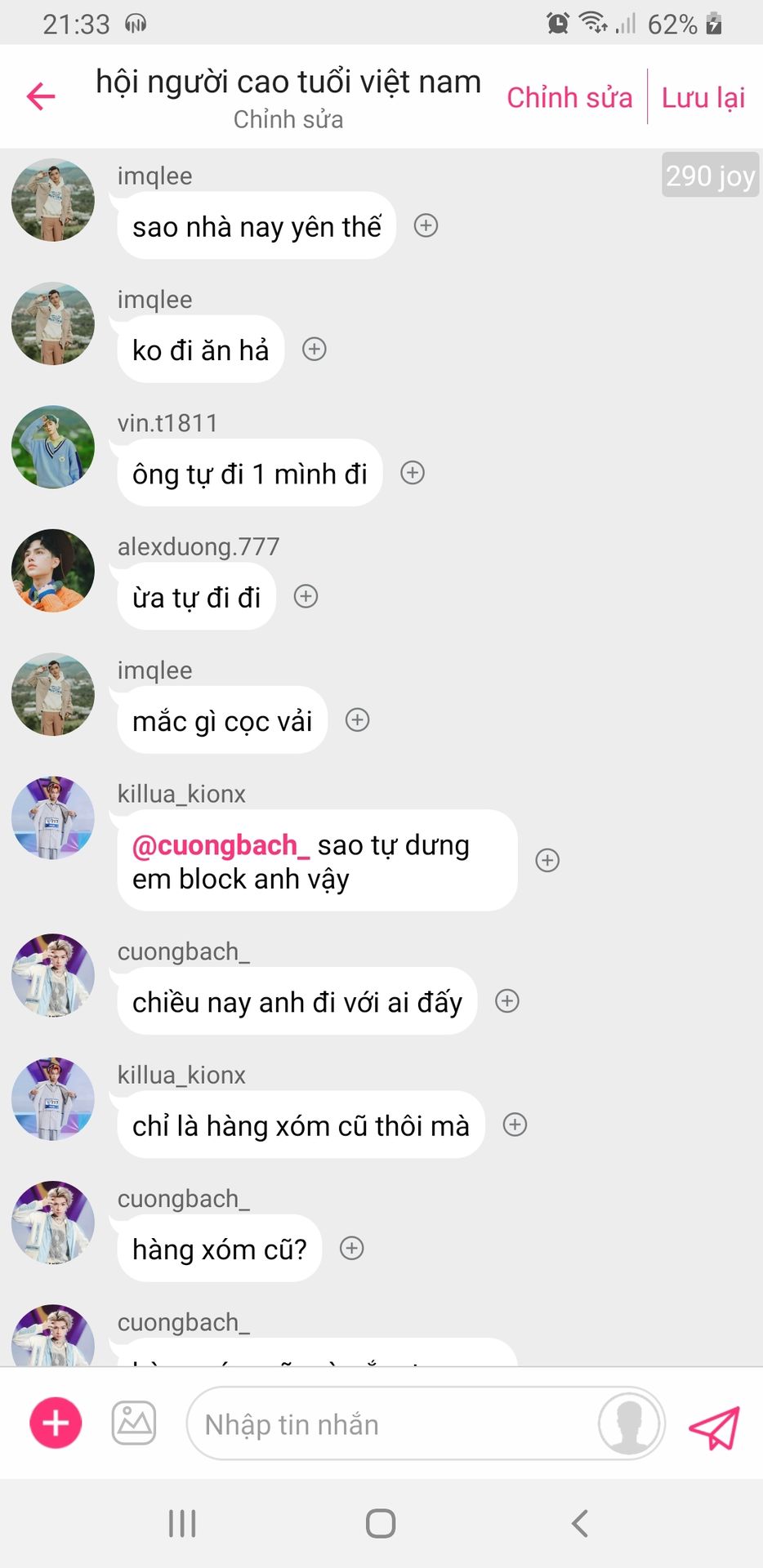
Task: Tap plus next to 'ừa tự đi đi'
Action: [x=306, y=596]
